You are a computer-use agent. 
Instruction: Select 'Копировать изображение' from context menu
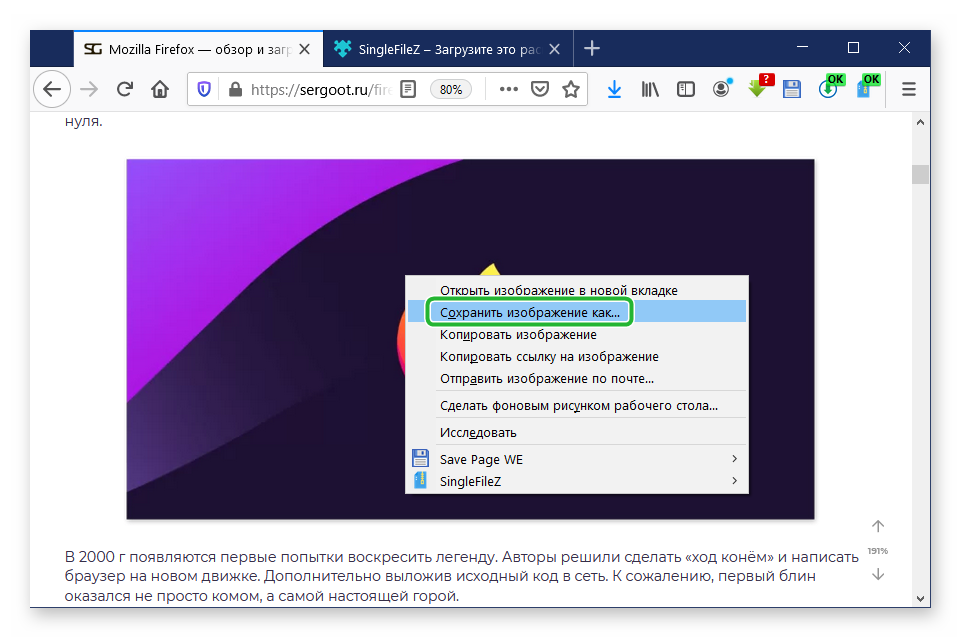tap(518, 335)
